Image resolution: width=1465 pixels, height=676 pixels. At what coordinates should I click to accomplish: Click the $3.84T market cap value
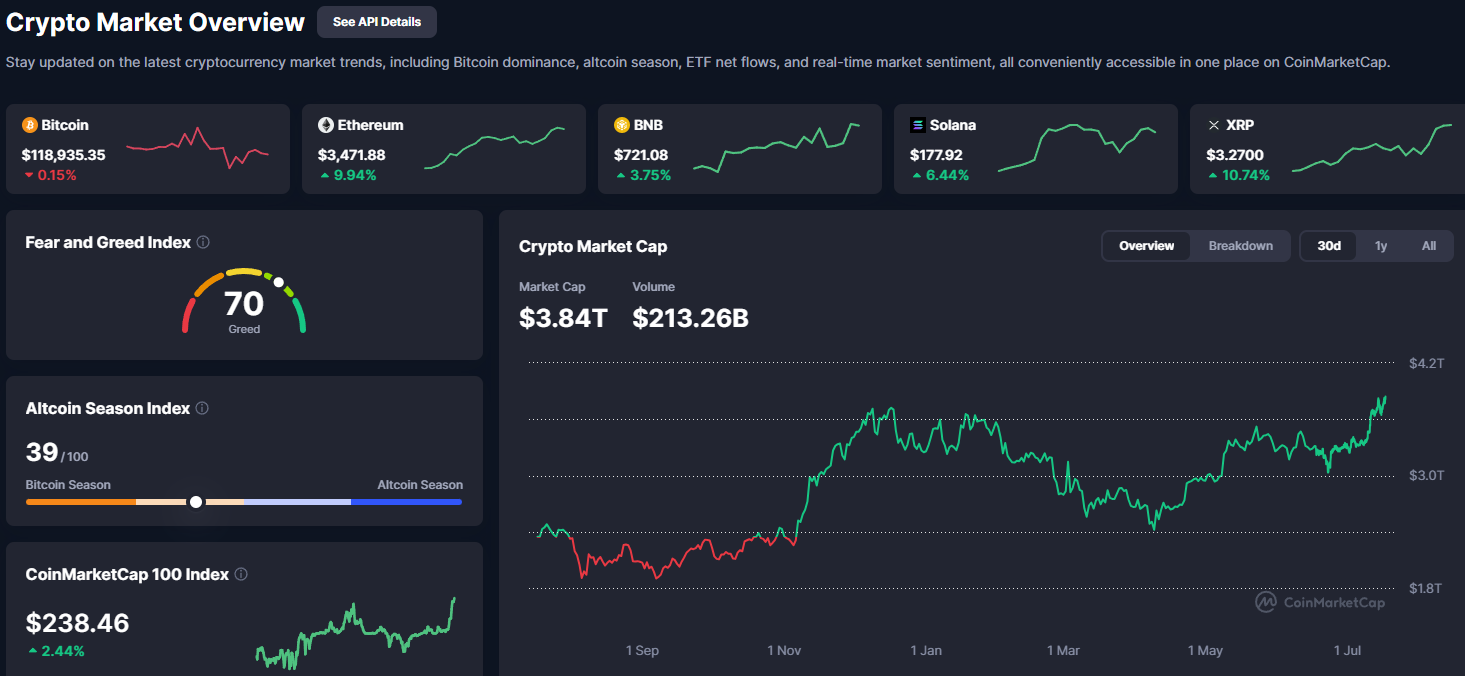tap(563, 318)
